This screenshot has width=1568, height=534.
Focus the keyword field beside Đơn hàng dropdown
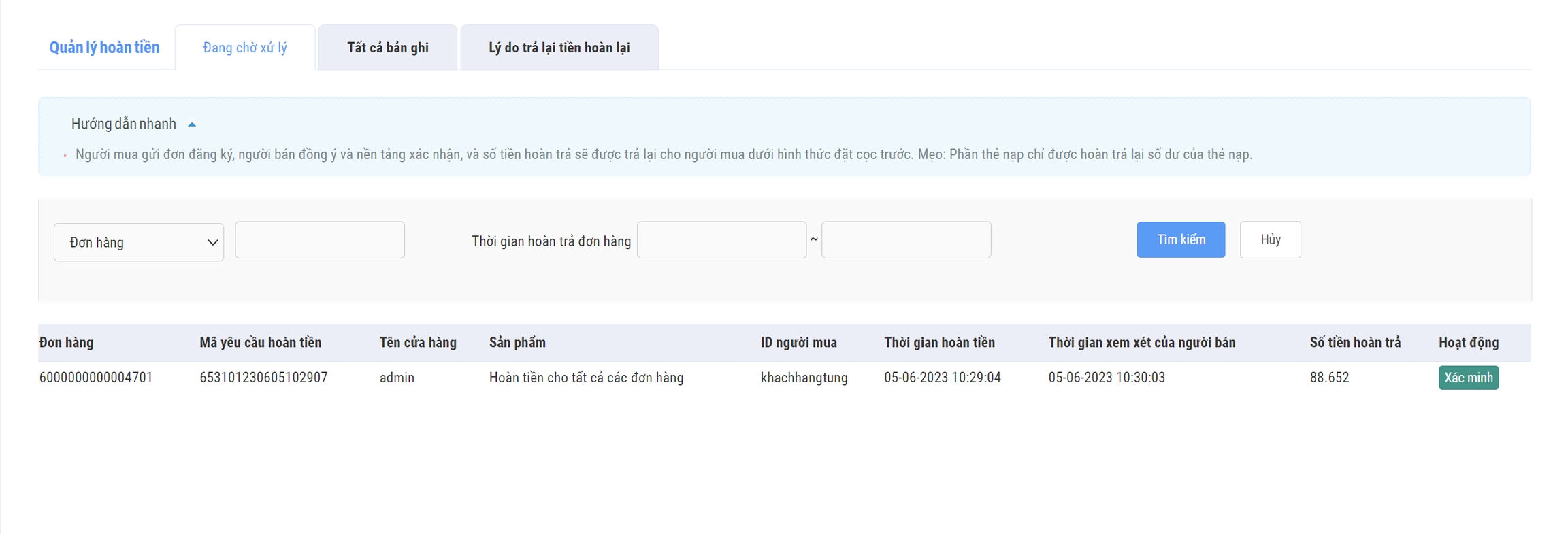point(320,239)
